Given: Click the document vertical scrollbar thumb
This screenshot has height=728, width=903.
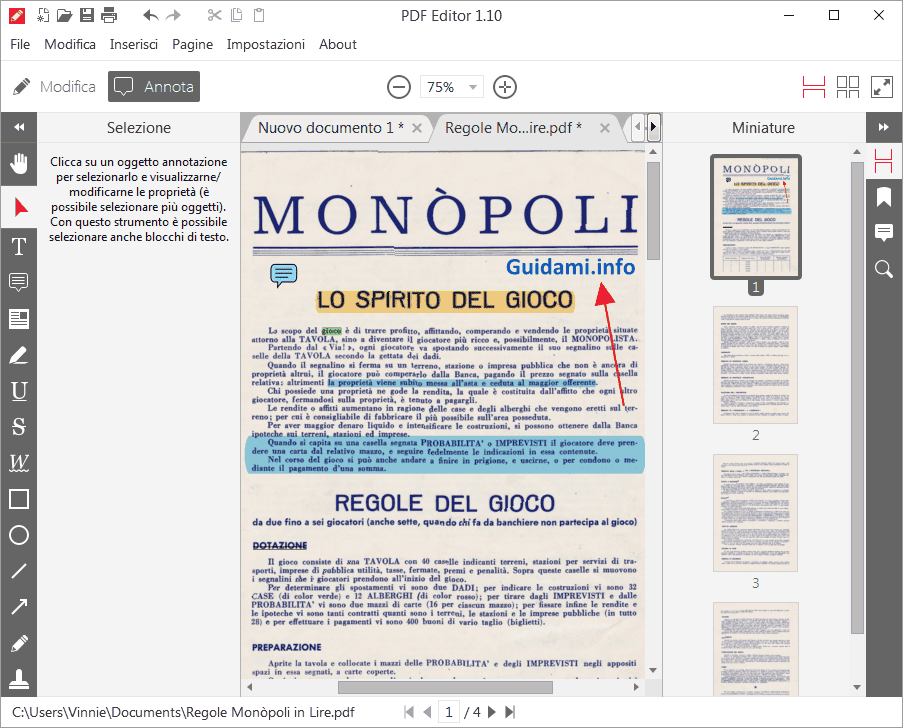Looking at the screenshot, I should pos(653,211).
